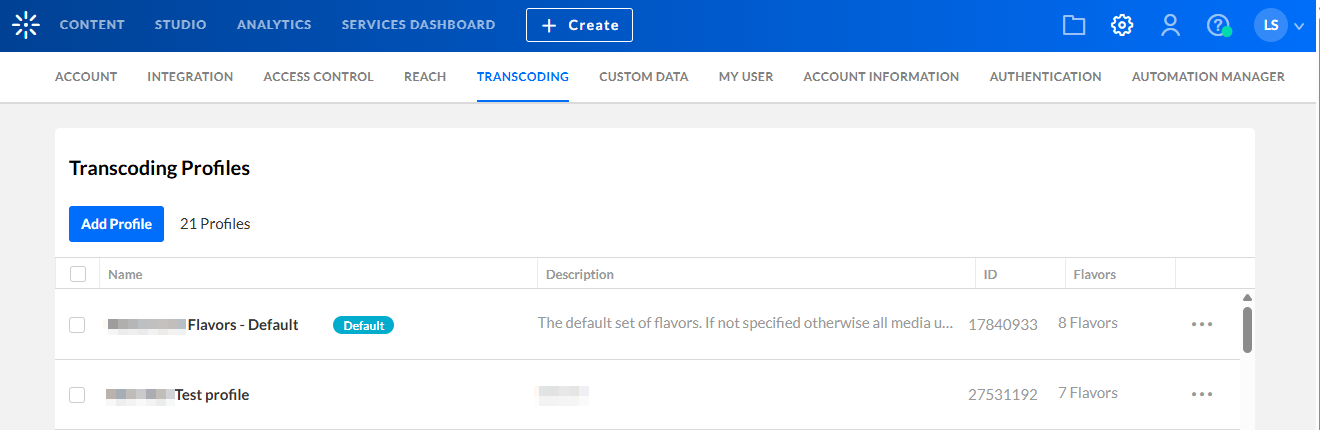Open the folder icon in header
Screen dimensions: 1320x430
point(1074,25)
